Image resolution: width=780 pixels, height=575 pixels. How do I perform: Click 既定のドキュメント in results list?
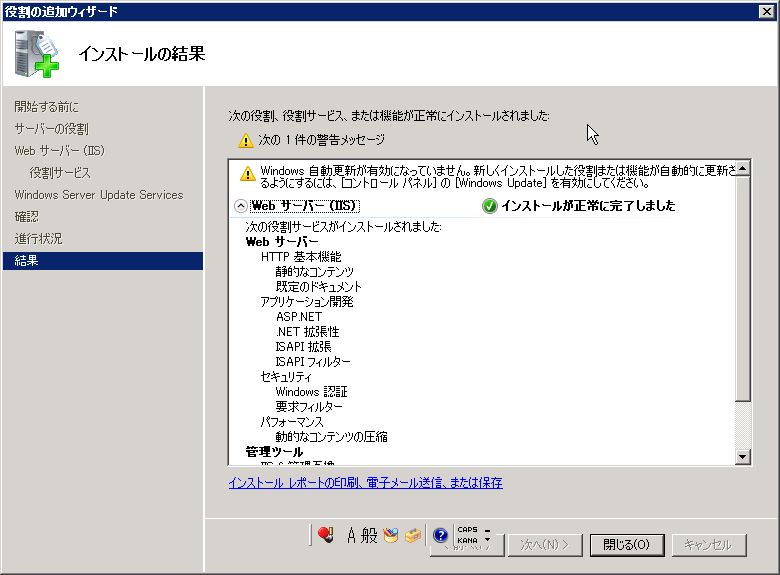click(x=318, y=287)
